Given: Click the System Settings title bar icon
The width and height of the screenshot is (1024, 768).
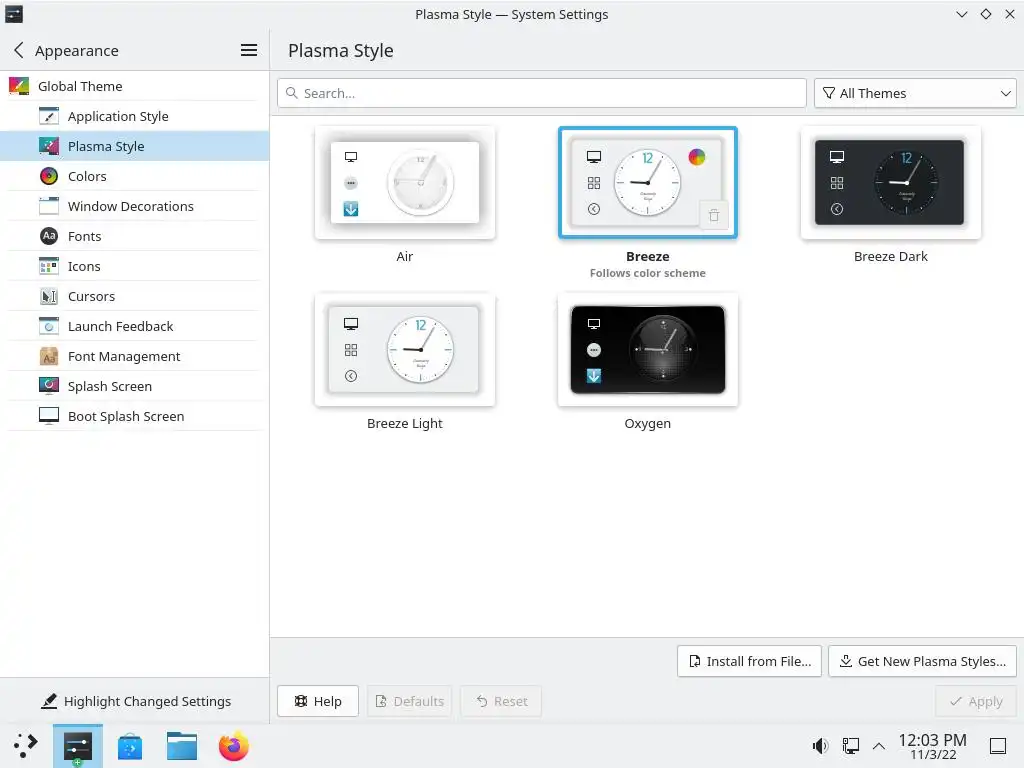Looking at the screenshot, I should 14,14.
